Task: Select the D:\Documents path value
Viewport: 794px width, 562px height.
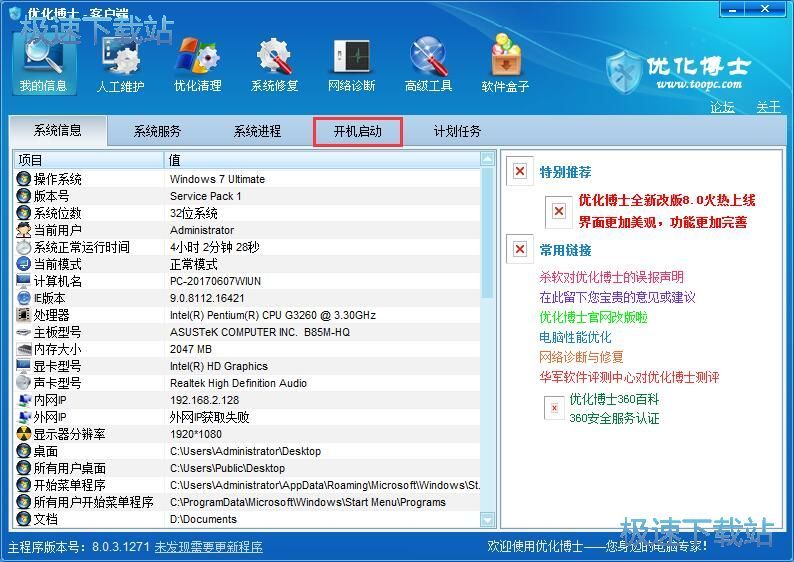Action: tap(203, 519)
